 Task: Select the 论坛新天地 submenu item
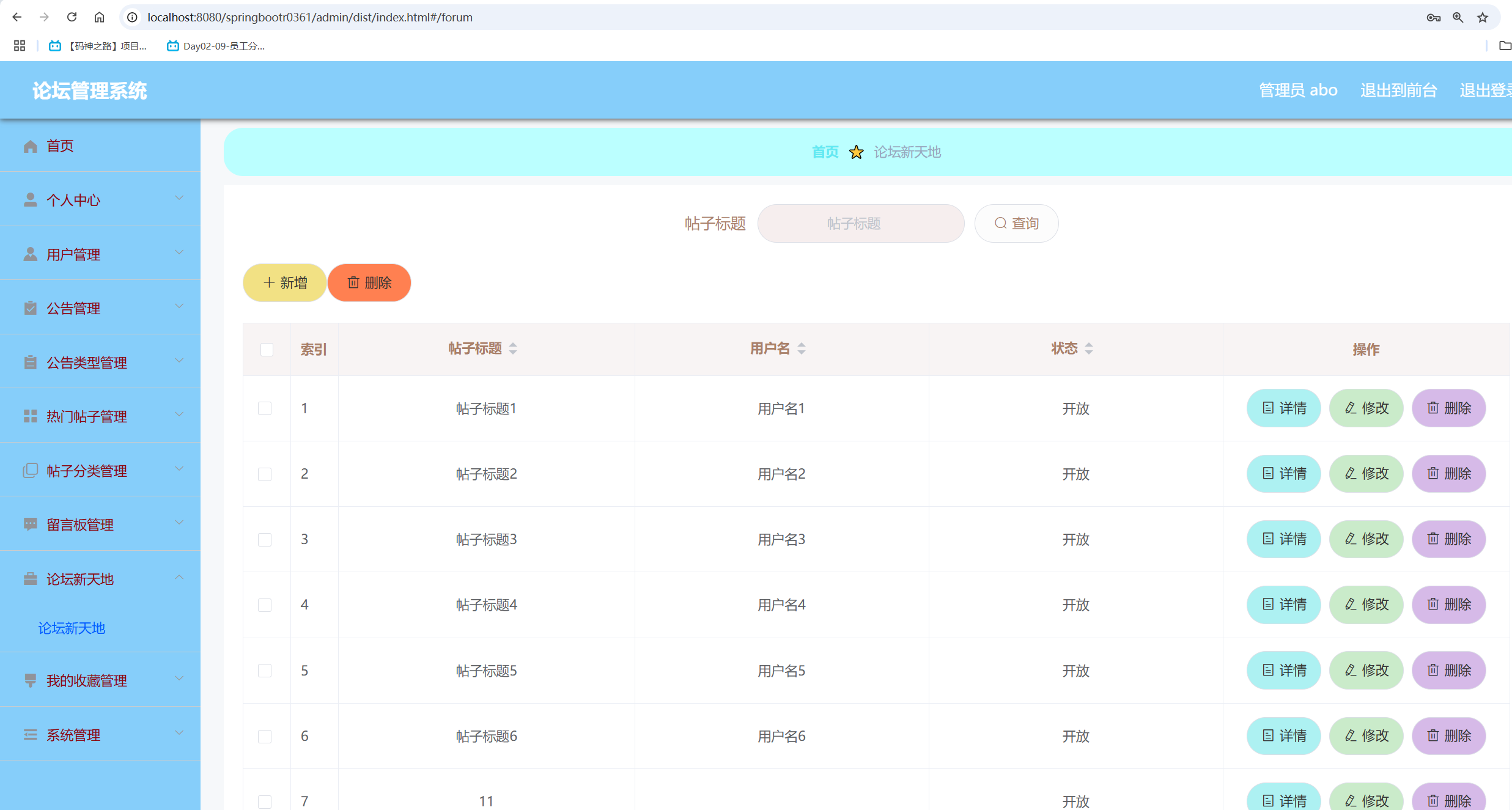72,628
